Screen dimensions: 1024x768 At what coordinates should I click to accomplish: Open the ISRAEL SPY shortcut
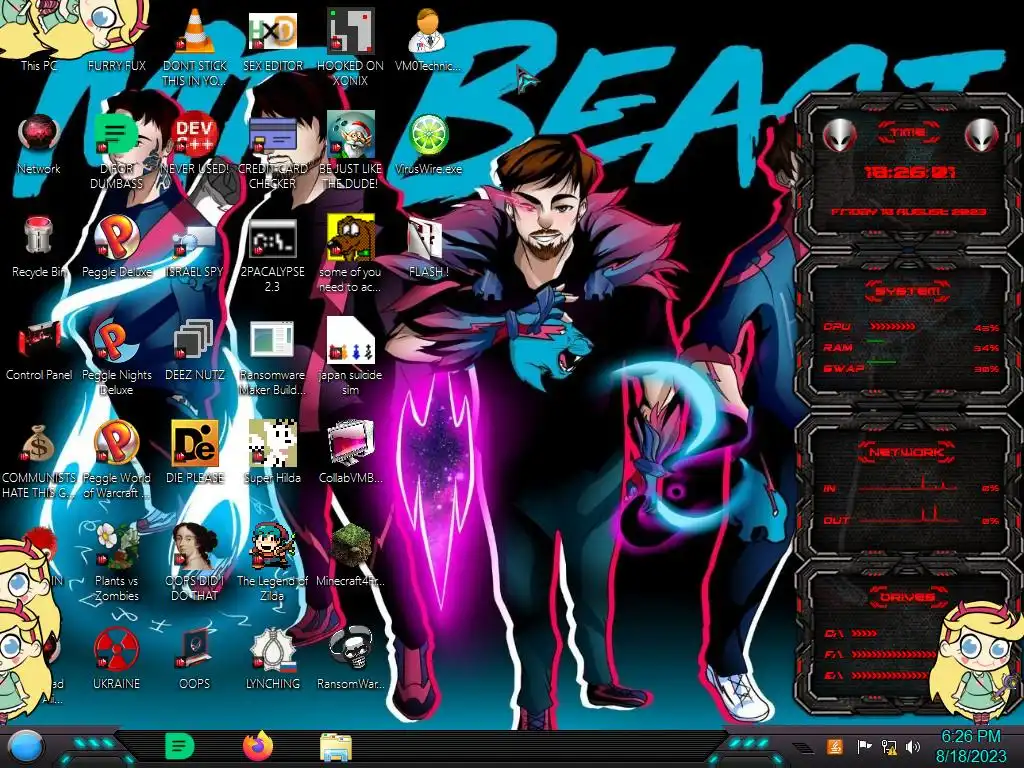tap(195, 242)
